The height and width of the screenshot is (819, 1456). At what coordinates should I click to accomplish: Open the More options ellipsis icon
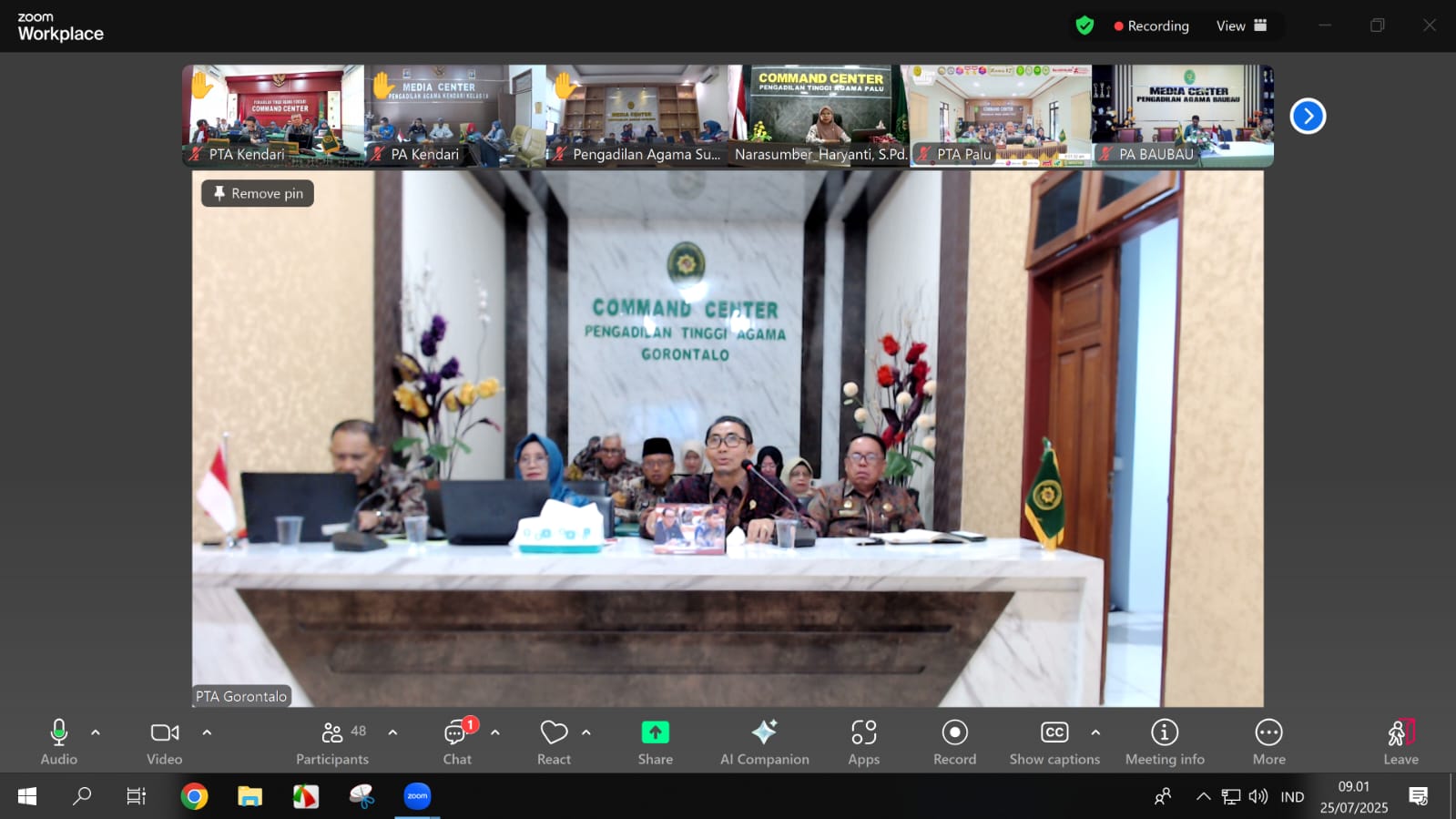(x=1268, y=733)
